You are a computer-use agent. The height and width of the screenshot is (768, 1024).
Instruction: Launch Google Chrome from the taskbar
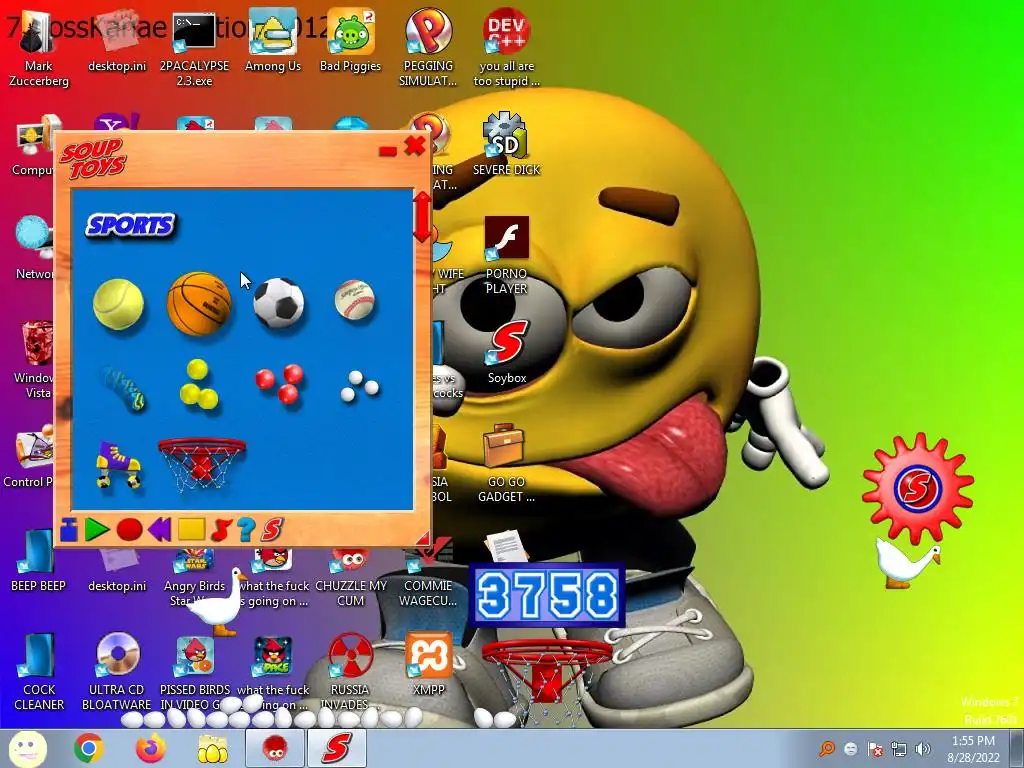pos(89,748)
